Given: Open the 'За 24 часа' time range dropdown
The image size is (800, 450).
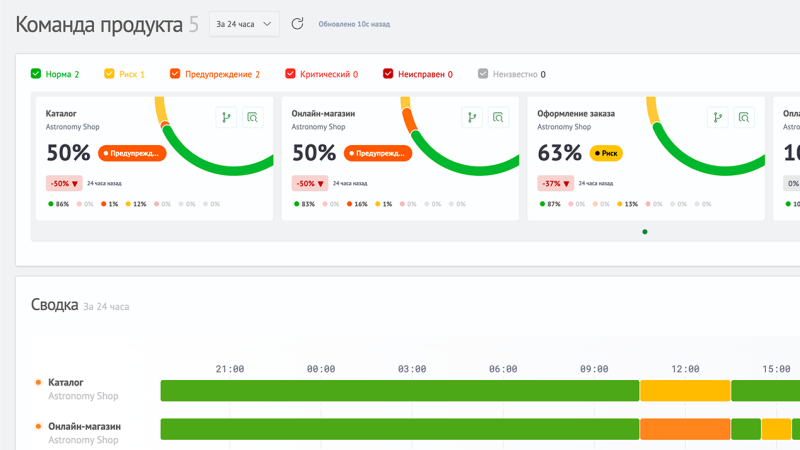Looking at the screenshot, I should click(244, 24).
